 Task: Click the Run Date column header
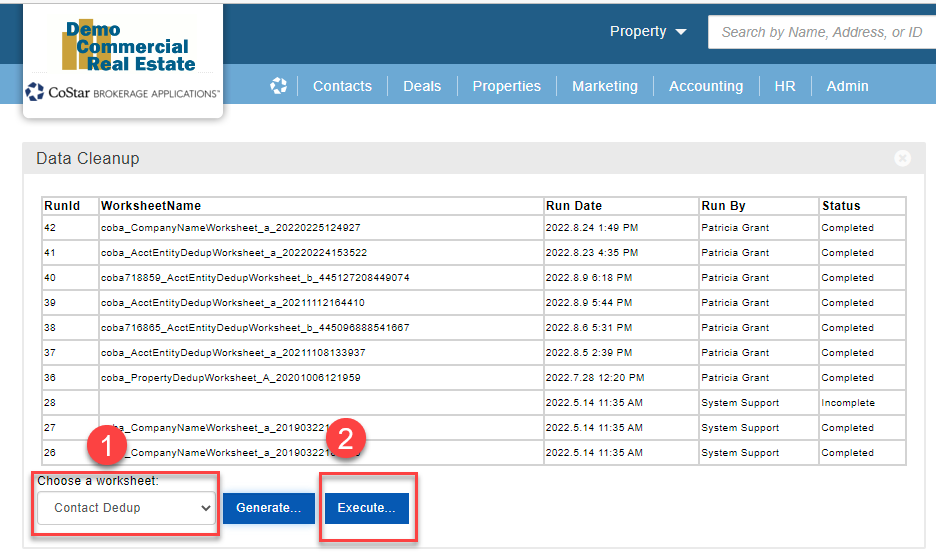(574, 206)
